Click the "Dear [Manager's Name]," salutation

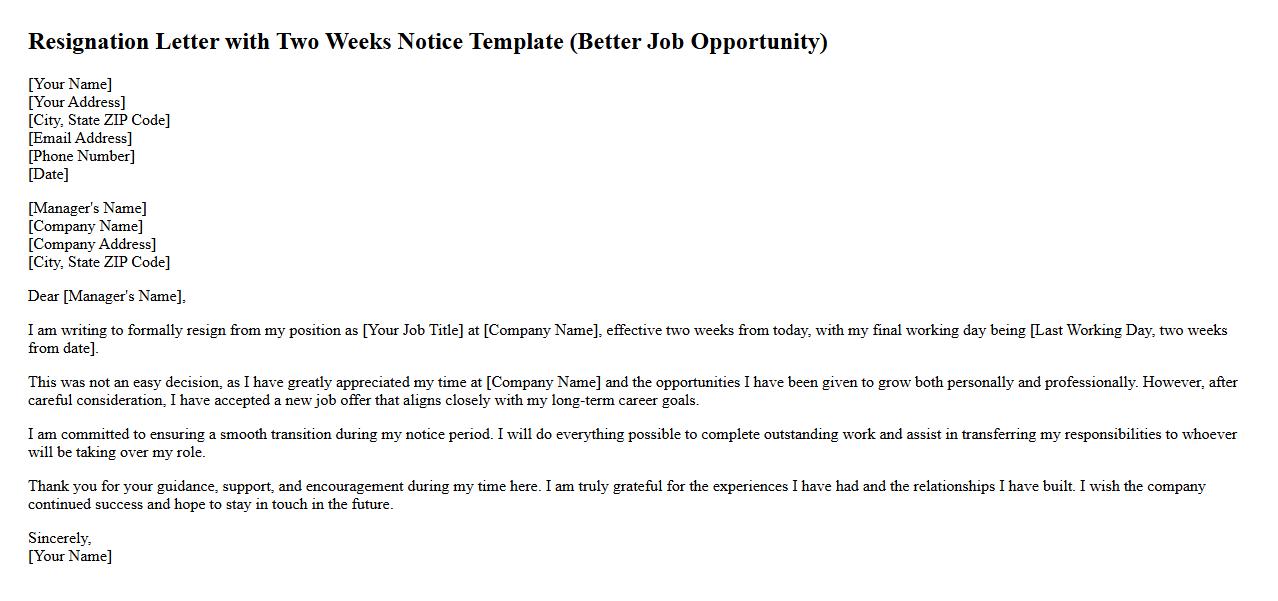(107, 296)
